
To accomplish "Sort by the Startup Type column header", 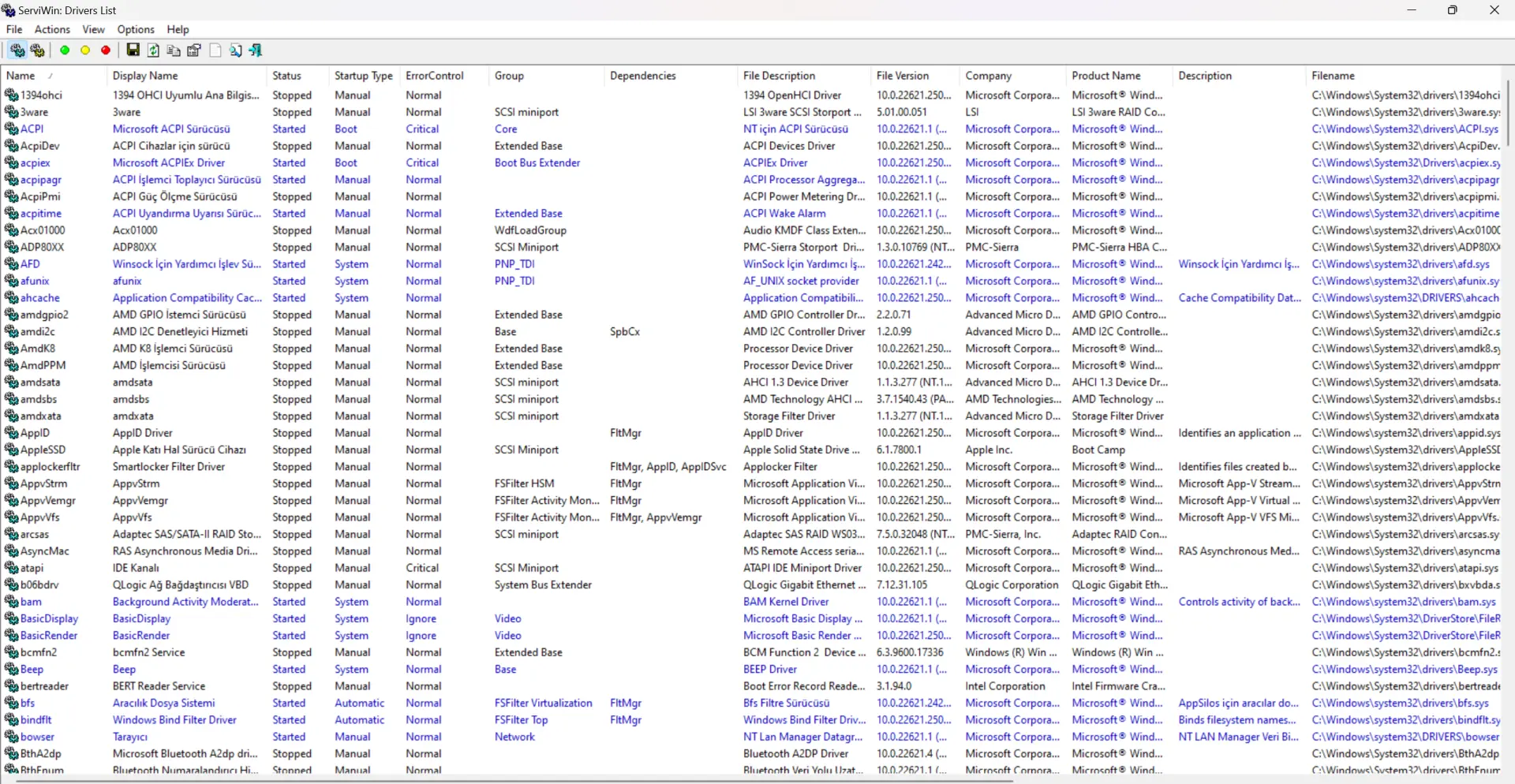I will pyautogui.click(x=365, y=76).
